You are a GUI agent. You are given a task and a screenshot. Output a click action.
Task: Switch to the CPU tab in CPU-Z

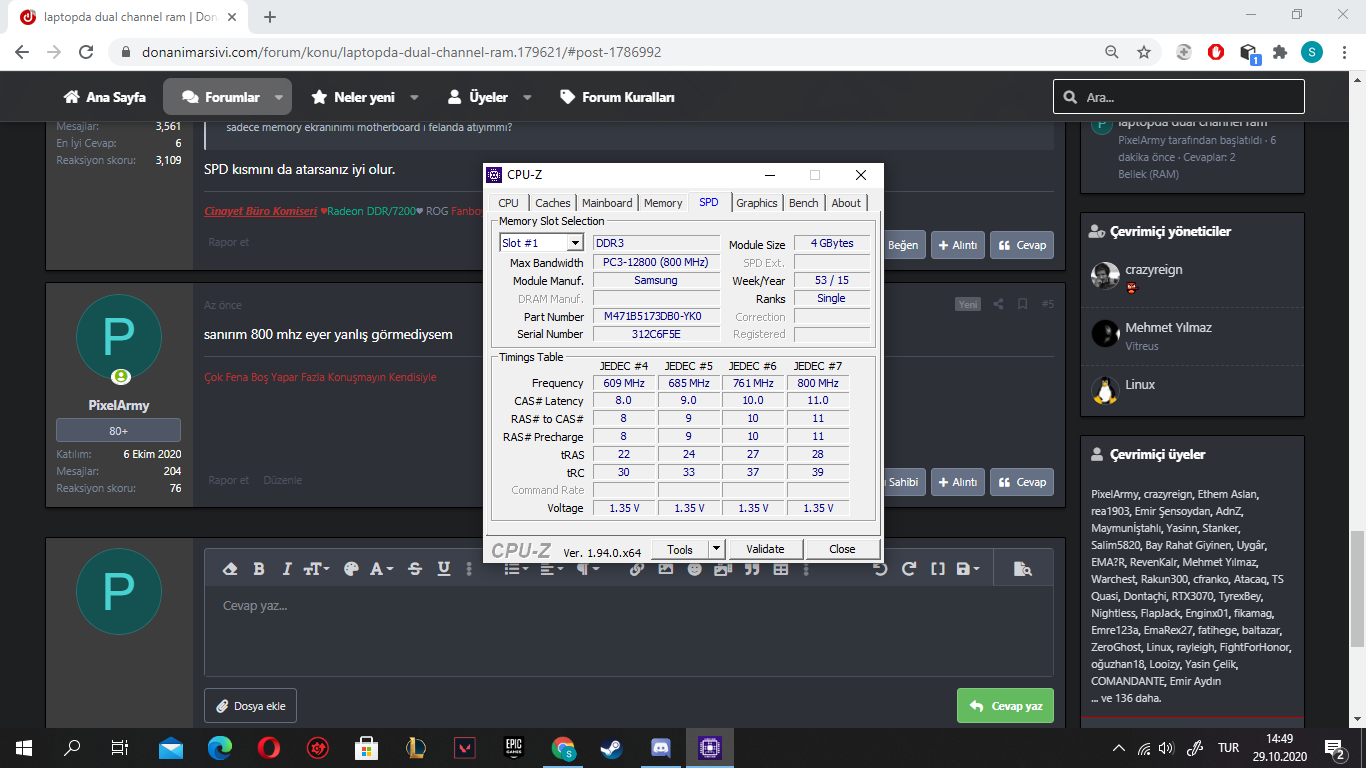(x=509, y=203)
